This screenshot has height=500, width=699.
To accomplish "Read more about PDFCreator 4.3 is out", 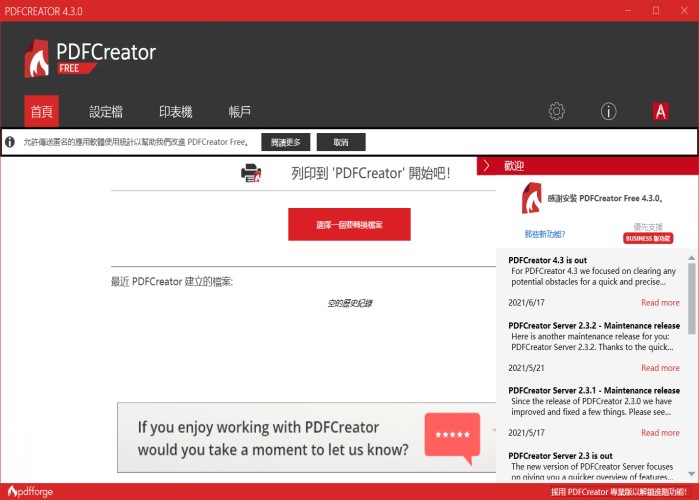I will pyautogui.click(x=660, y=303).
